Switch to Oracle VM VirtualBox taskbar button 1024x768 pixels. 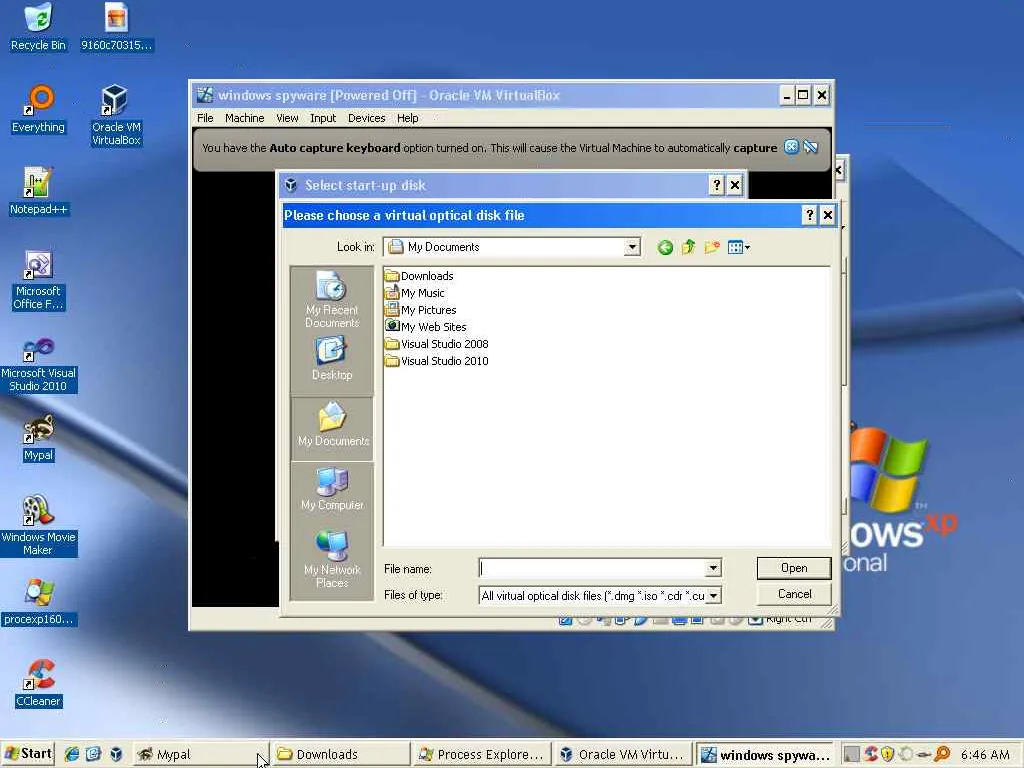pos(622,754)
